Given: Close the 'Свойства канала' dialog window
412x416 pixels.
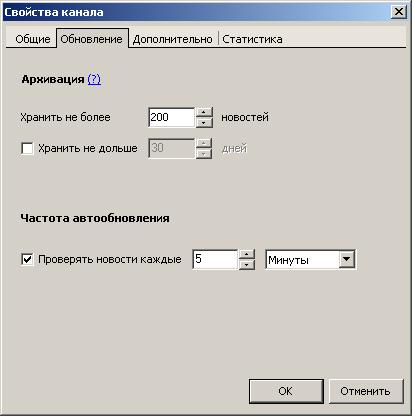Looking at the screenshot, I should [398, 12].
